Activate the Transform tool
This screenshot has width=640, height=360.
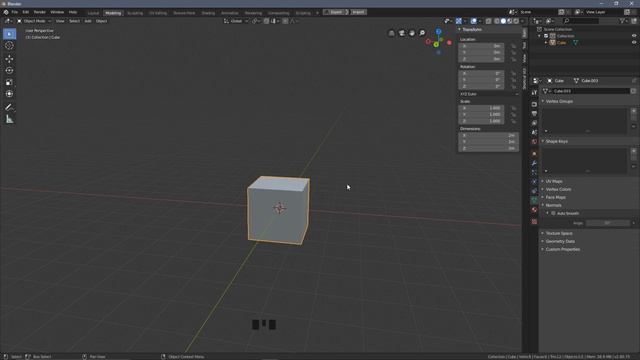[x=9, y=94]
